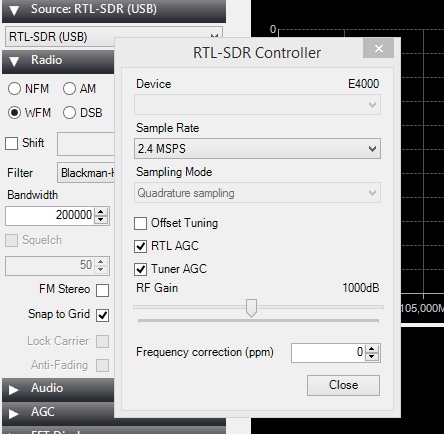
Task: Enable the Offset Tuning checkbox
Action: [140, 223]
